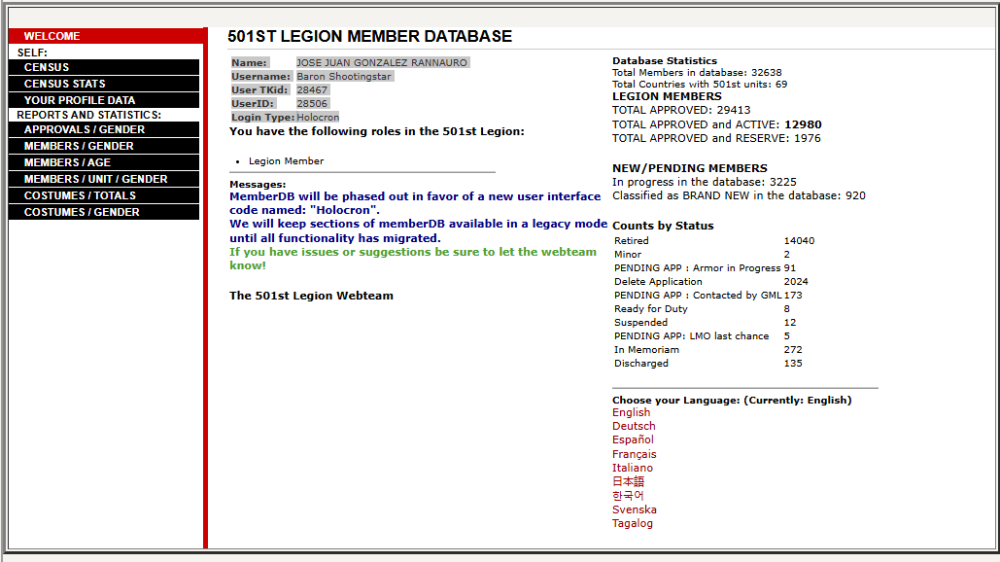Switch language to 日本語
This screenshot has width=1000, height=562.
click(628, 482)
